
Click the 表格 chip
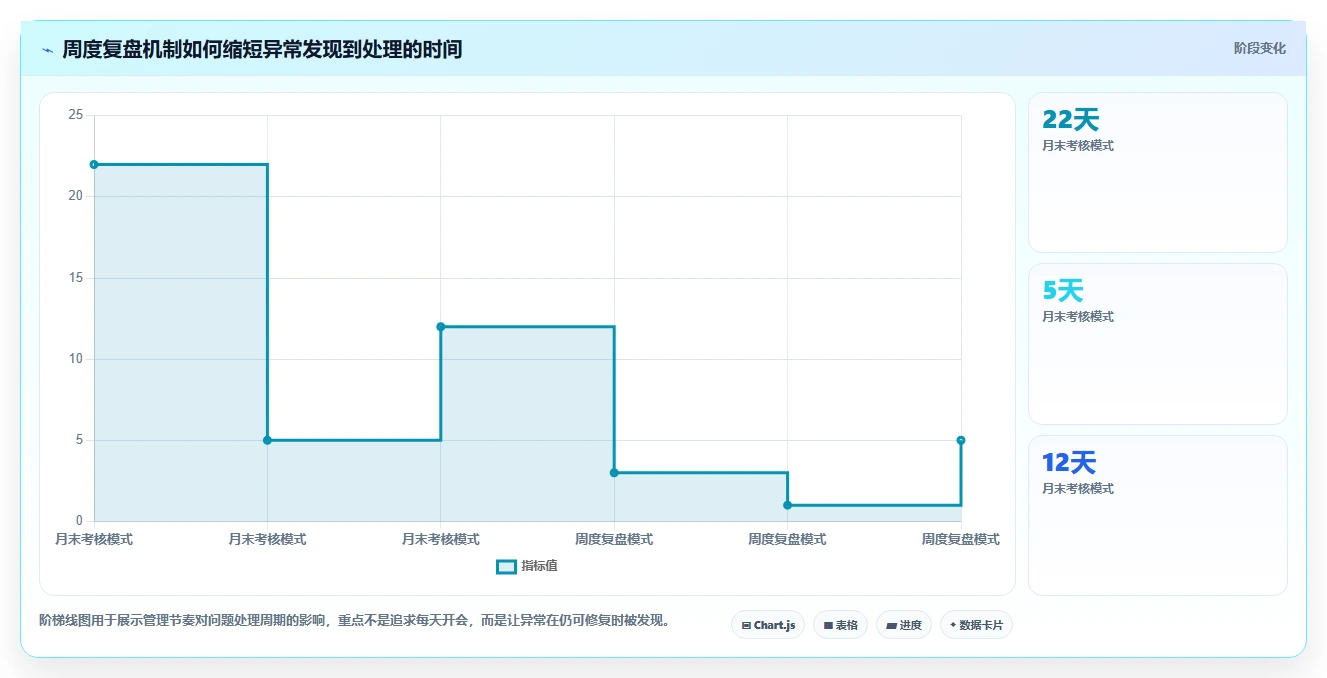pyautogui.click(x=840, y=625)
